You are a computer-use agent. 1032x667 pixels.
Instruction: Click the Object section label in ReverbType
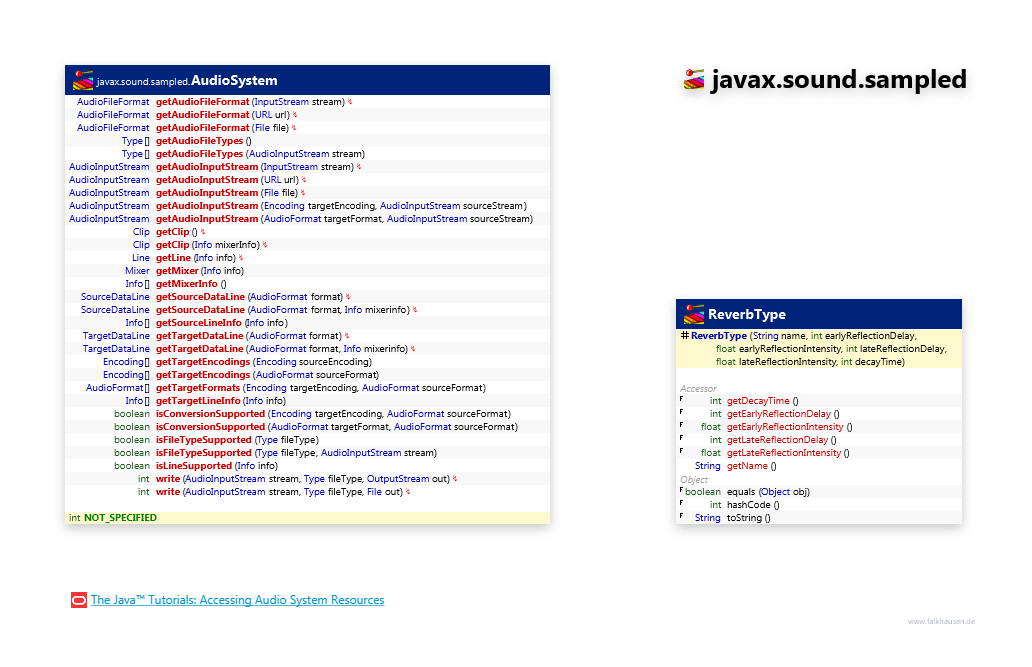[694, 479]
